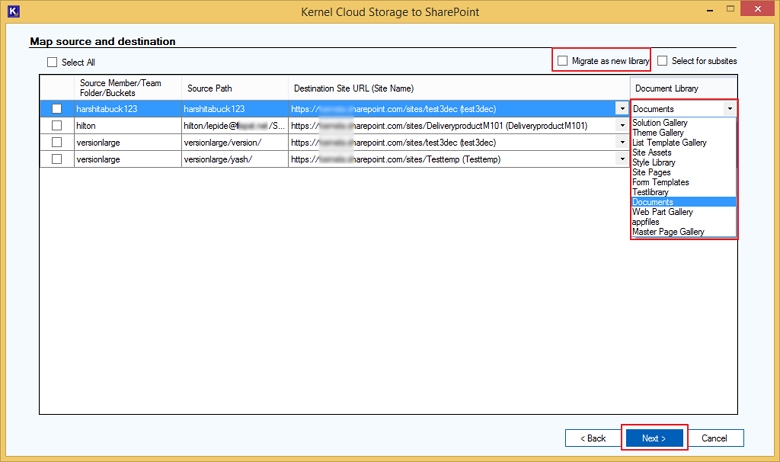Click Testtemp destination URL cell
Image resolution: width=780 pixels, height=462 pixels.
coord(453,159)
